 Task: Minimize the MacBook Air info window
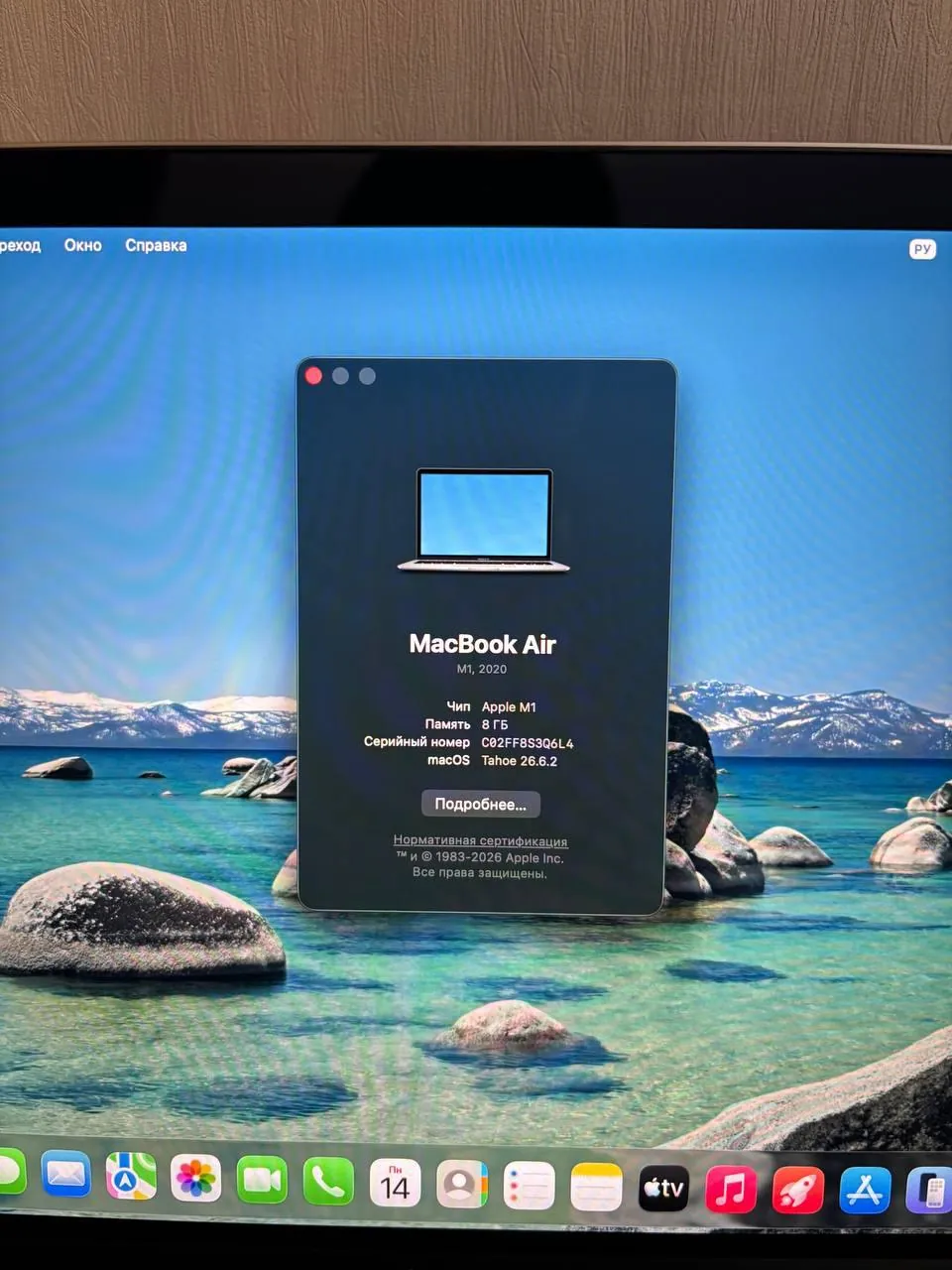pyautogui.click(x=340, y=376)
